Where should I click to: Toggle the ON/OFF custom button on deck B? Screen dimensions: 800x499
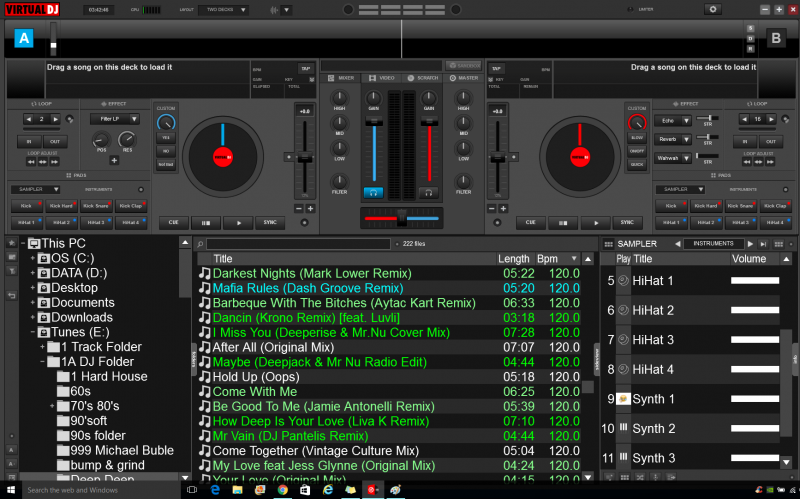[x=636, y=151]
